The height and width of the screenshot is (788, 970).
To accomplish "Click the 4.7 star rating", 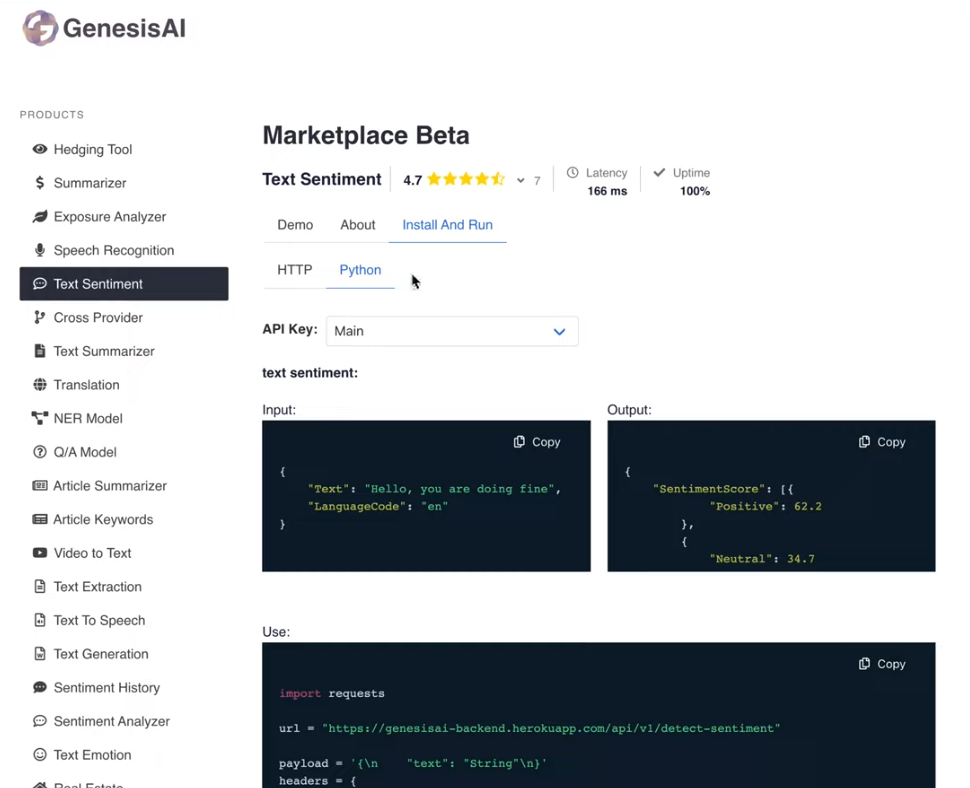I will click(454, 180).
